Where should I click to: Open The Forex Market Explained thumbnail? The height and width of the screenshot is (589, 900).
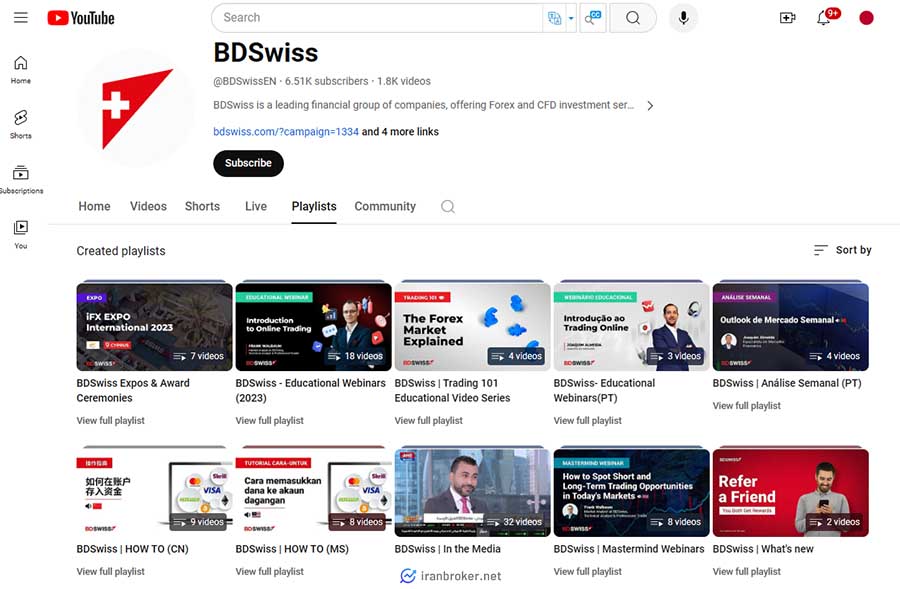(x=472, y=327)
